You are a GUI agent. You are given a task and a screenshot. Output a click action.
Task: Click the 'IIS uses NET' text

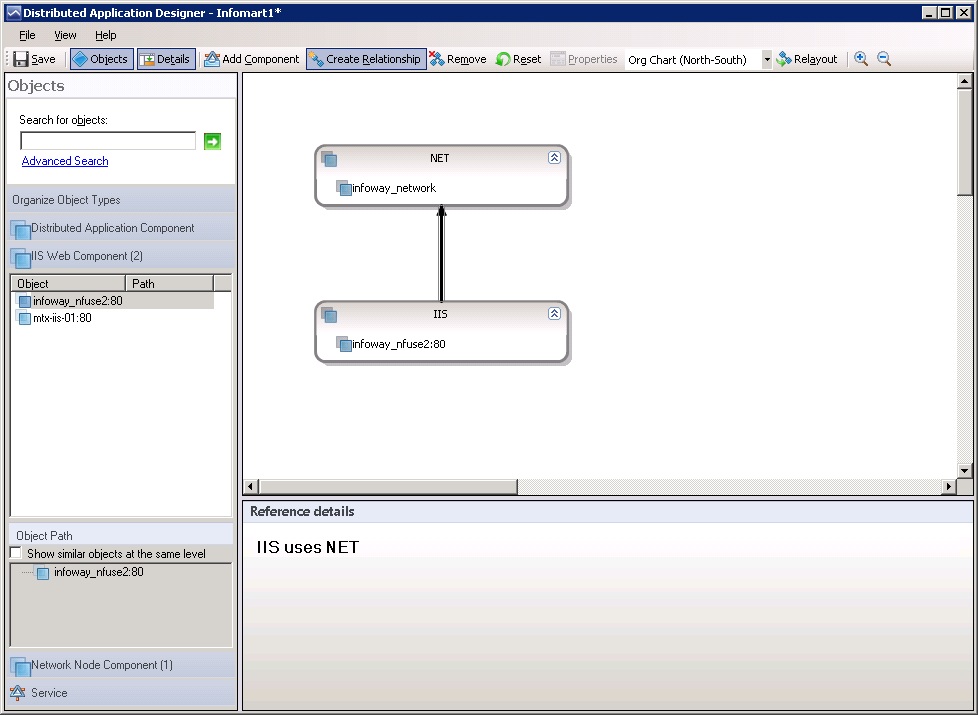[x=307, y=547]
